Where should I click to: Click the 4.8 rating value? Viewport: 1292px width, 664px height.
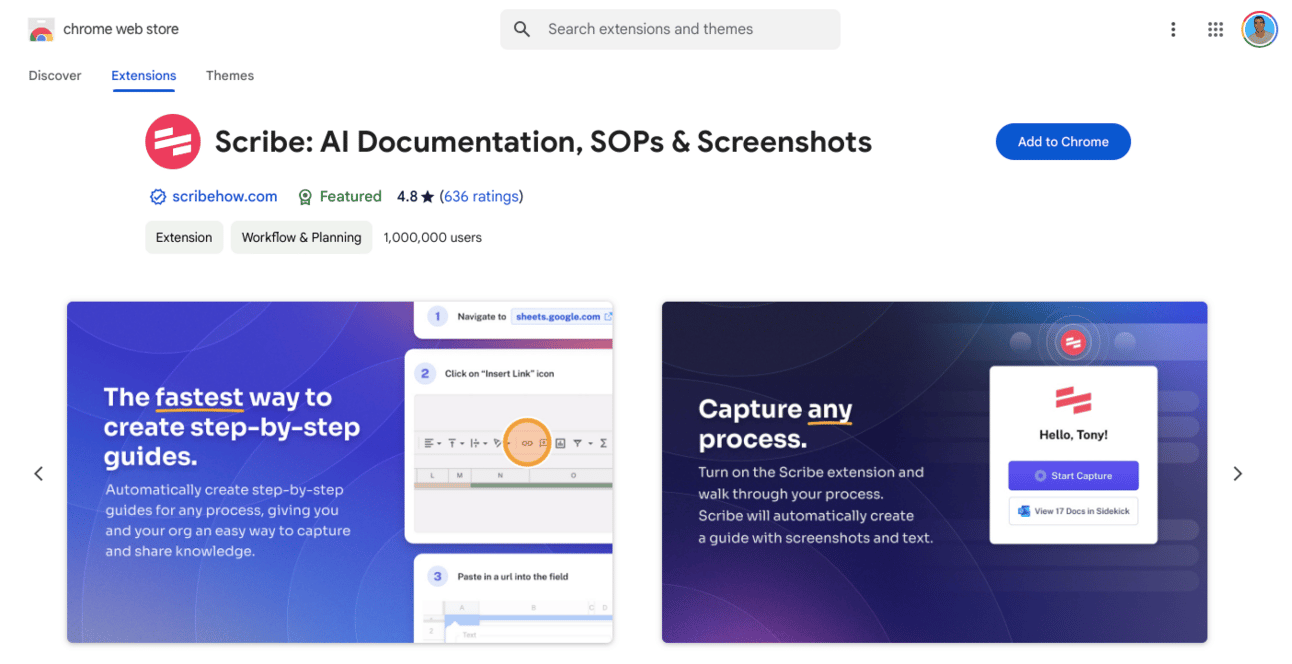407,197
